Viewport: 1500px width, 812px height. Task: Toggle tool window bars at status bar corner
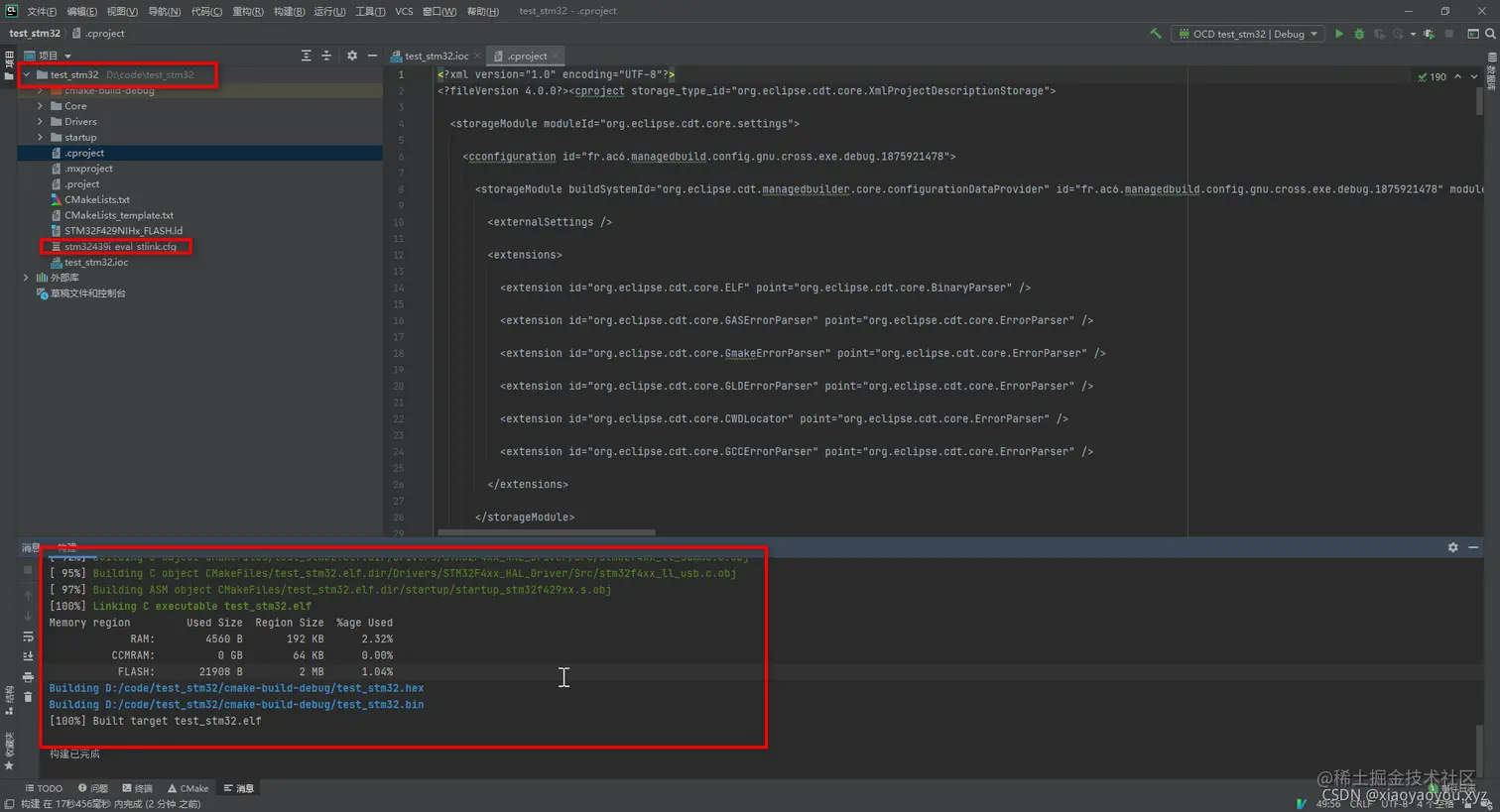pos(9,804)
